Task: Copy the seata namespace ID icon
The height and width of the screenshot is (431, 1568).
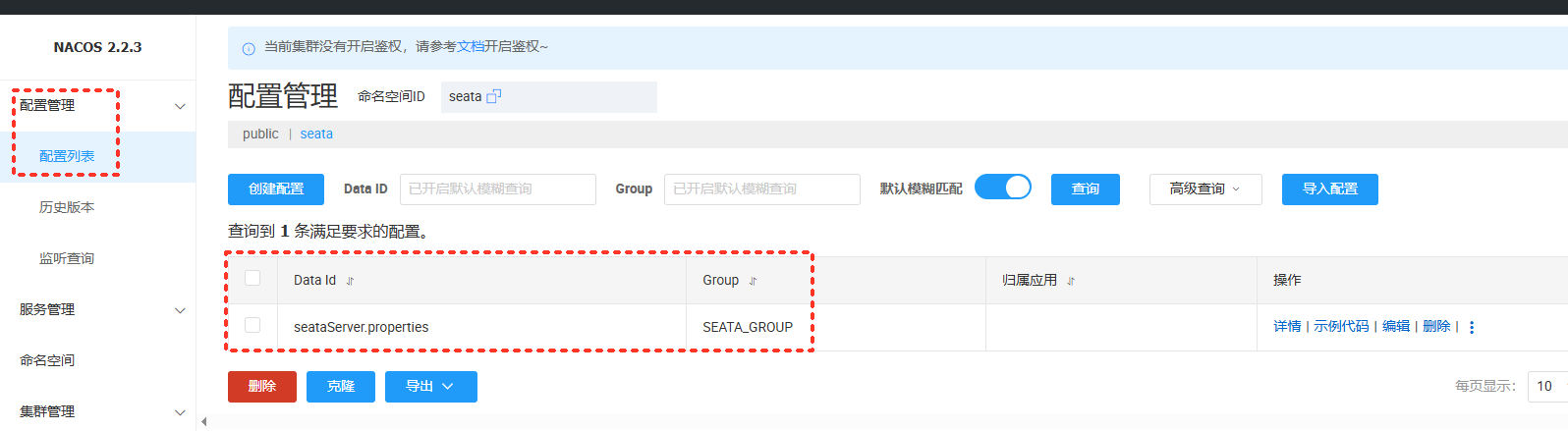Action: pos(494,96)
